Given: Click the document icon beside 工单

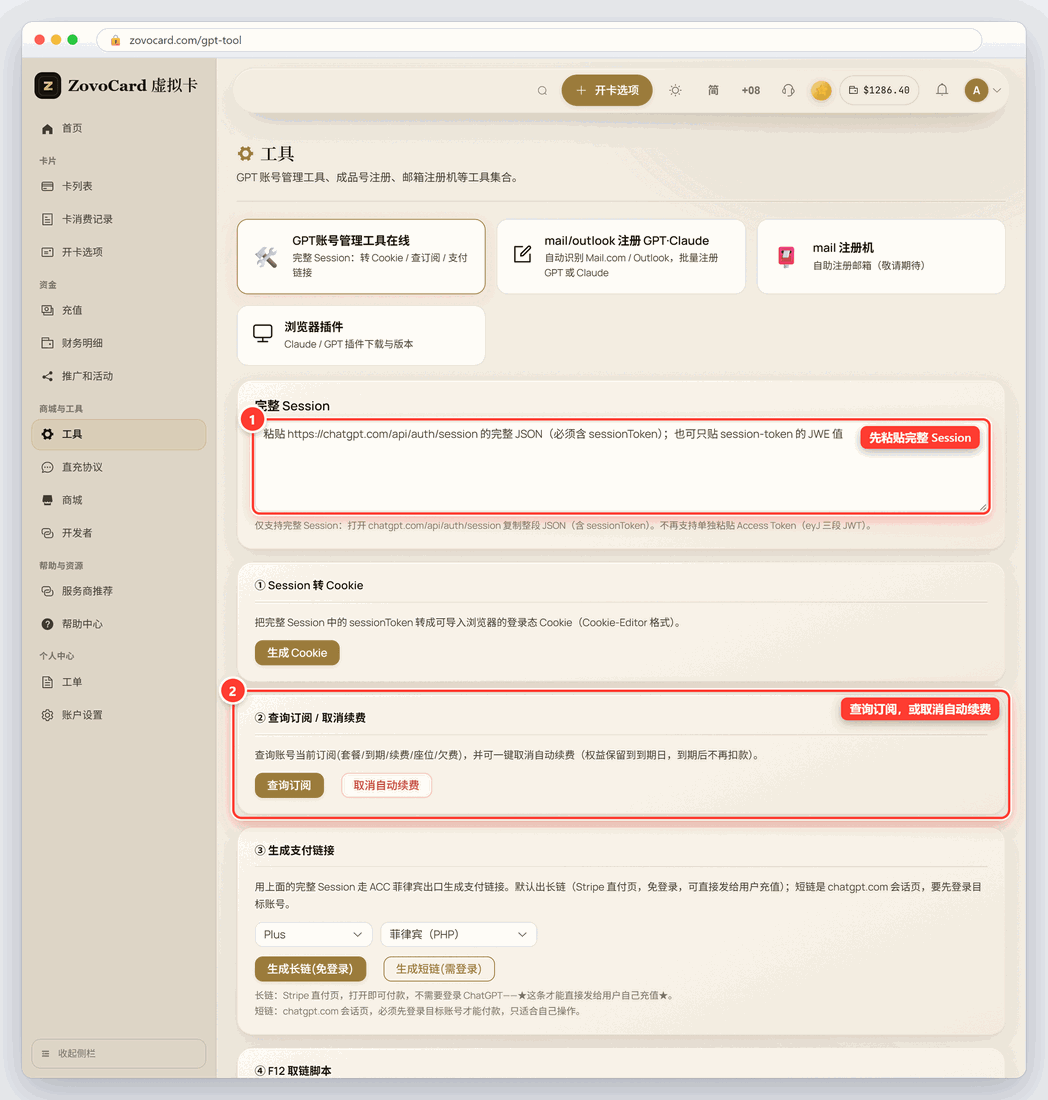Looking at the screenshot, I should click(47, 683).
